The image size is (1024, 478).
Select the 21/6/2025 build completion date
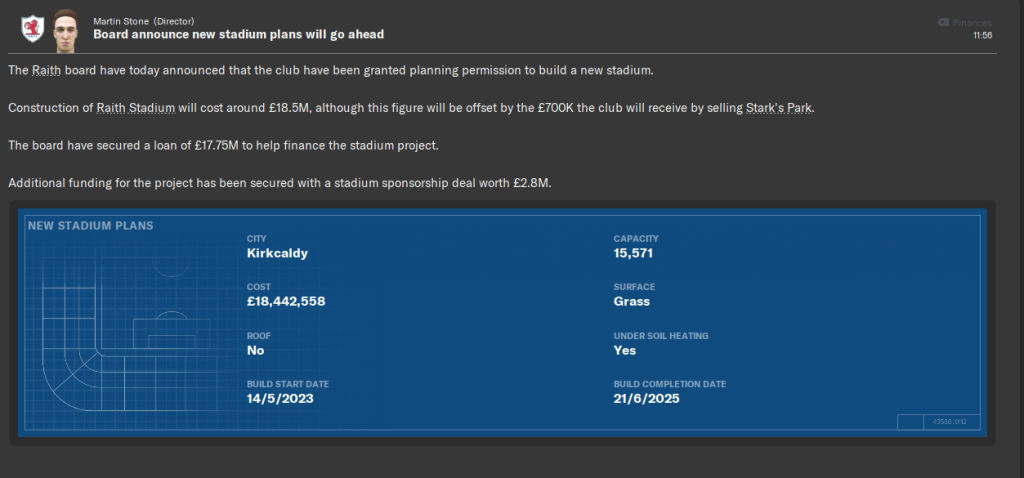pyautogui.click(x=645, y=398)
